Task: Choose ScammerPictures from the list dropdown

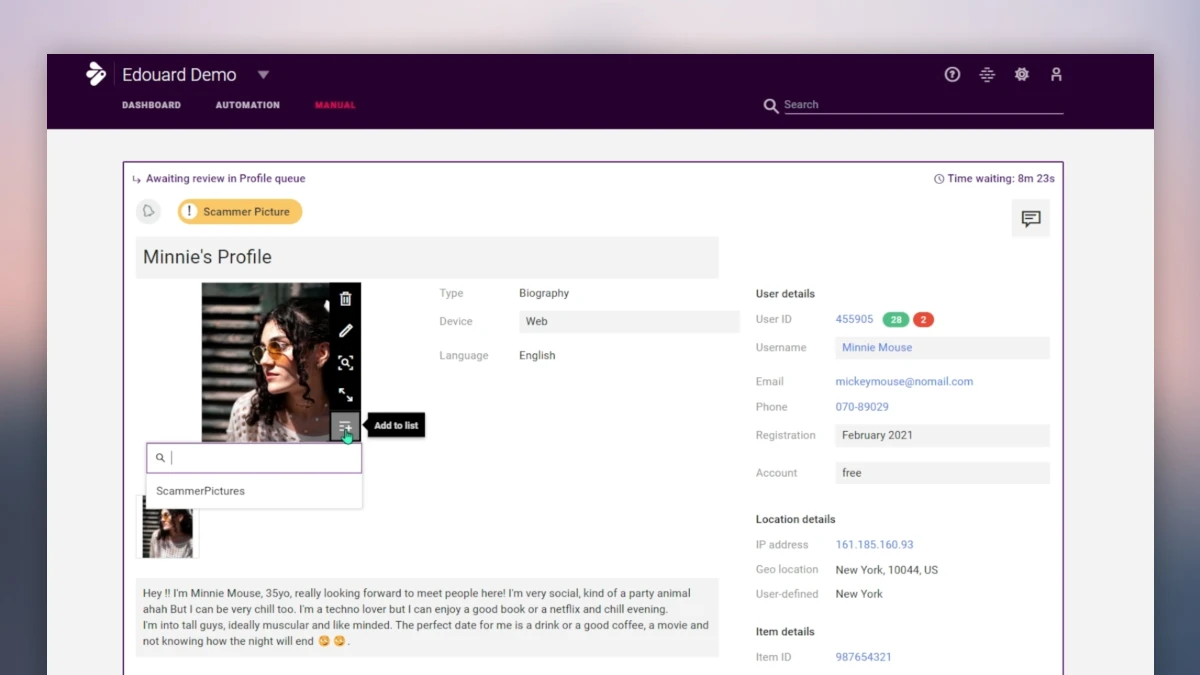Action: pos(254,491)
